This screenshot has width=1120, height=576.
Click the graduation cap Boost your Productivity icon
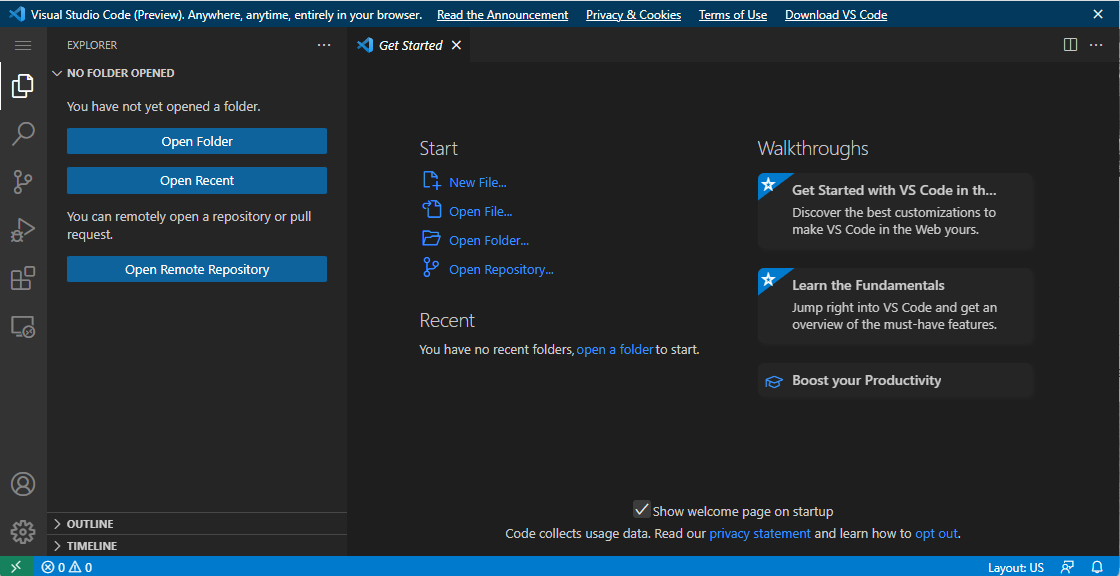tap(774, 381)
